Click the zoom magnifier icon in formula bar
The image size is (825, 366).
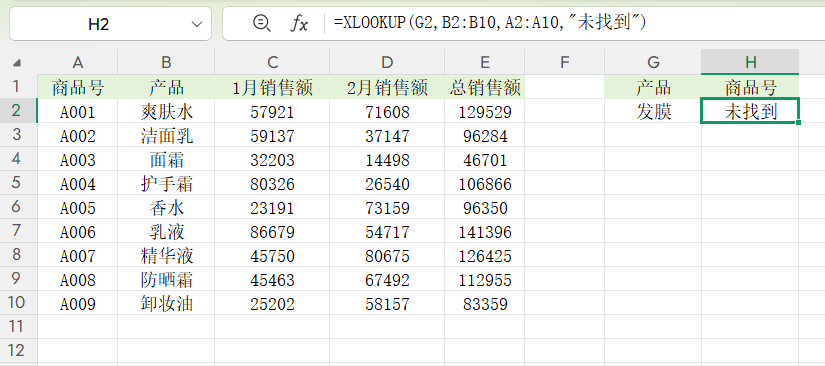(x=261, y=23)
